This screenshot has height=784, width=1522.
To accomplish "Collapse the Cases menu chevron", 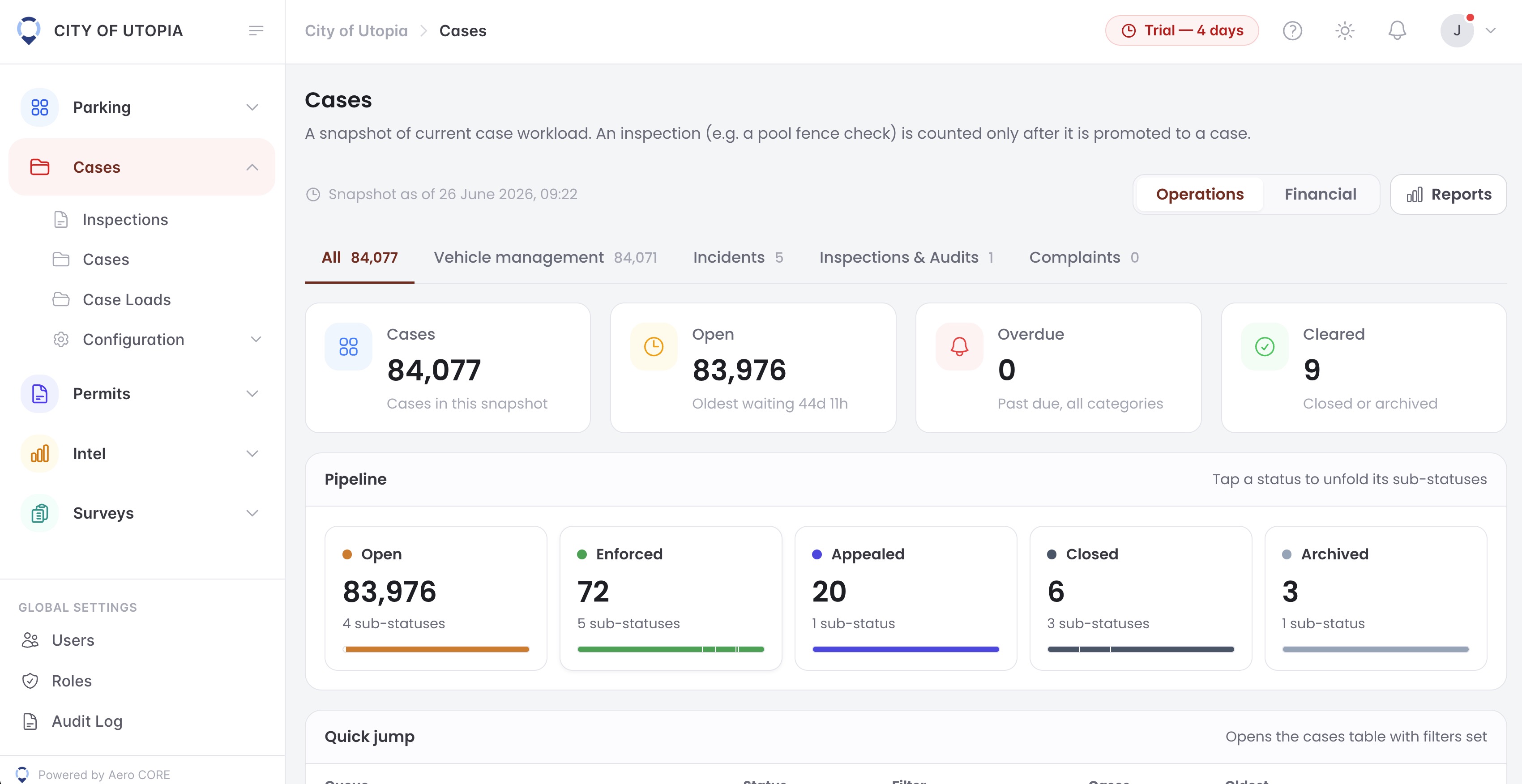I will click(x=252, y=167).
